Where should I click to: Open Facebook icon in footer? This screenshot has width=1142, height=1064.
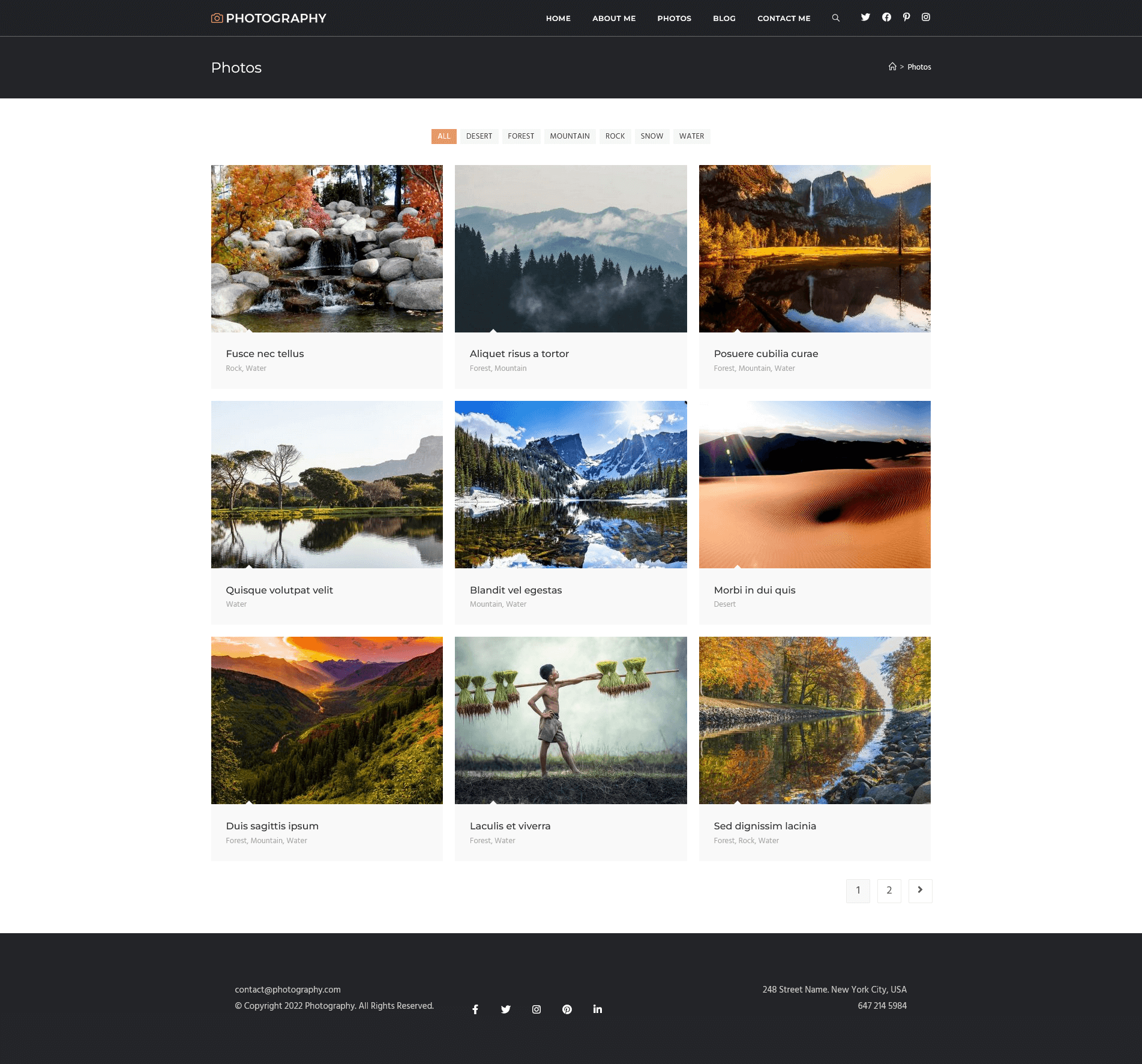coord(475,1009)
